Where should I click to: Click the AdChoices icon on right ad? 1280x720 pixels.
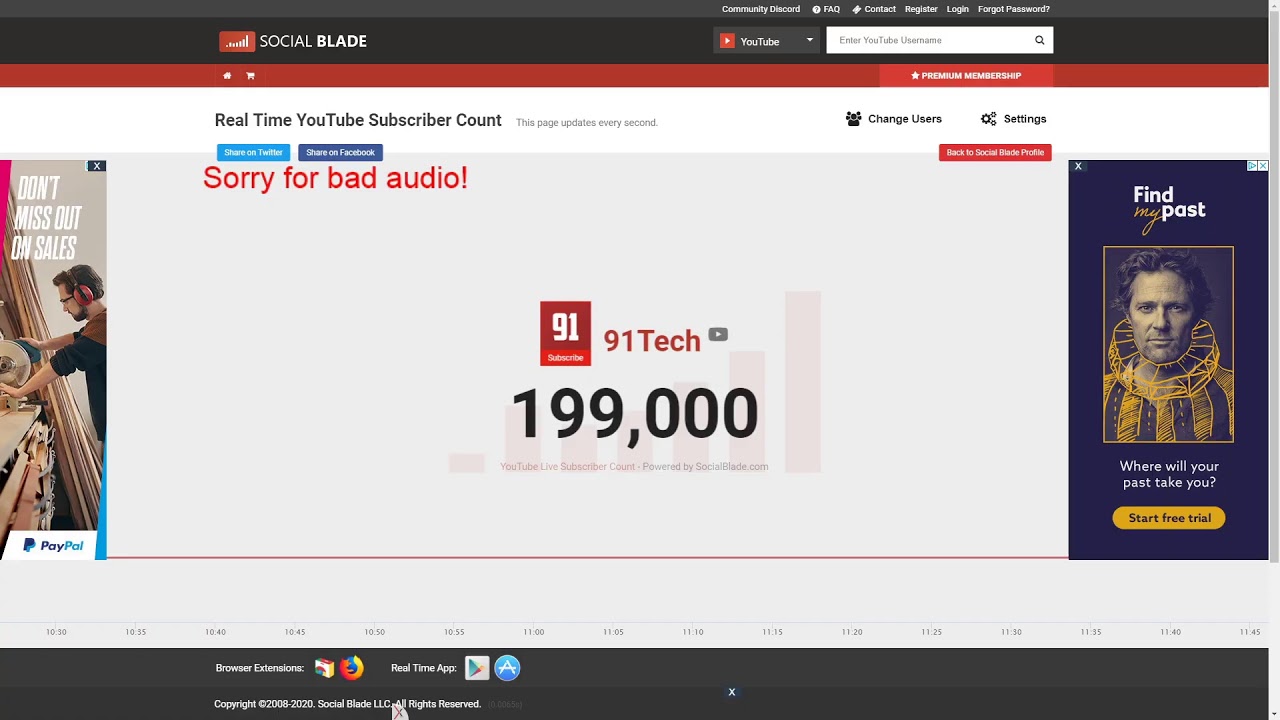point(1252,166)
